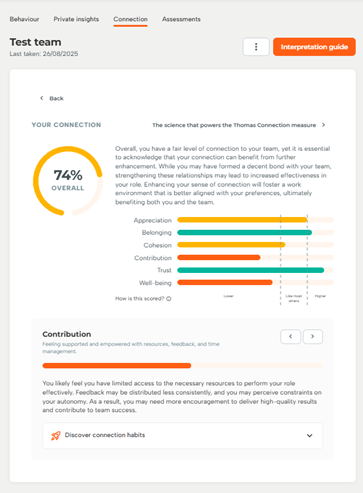Click the arrow next to science link
Image resolution: width=363 pixels, height=493 pixels.
click(x=323, y=125)
